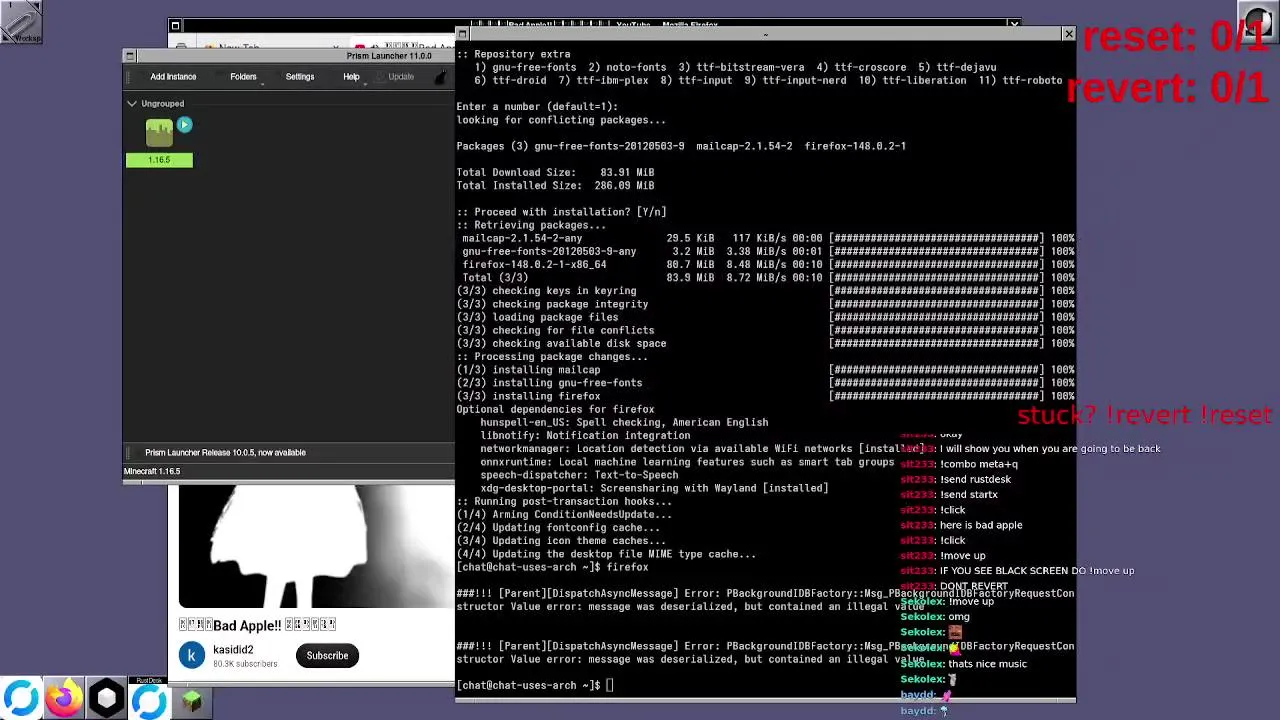This screenshot has height=720, width=1280.
Task: Click '(4/4) Updating the desktop file MIME type cache' line
Action: 606,554
